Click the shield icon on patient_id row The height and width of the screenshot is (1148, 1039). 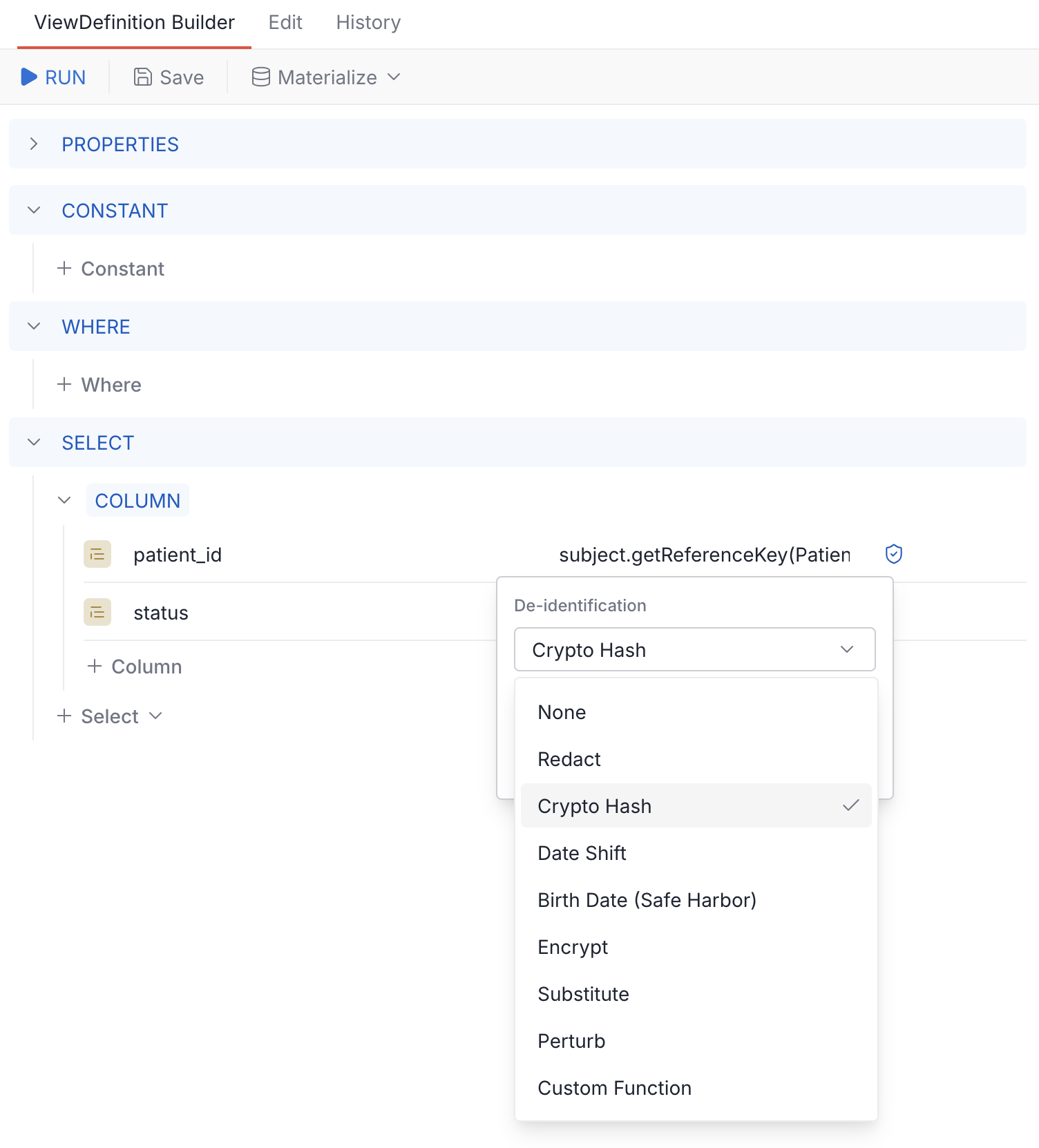point(893,554)
